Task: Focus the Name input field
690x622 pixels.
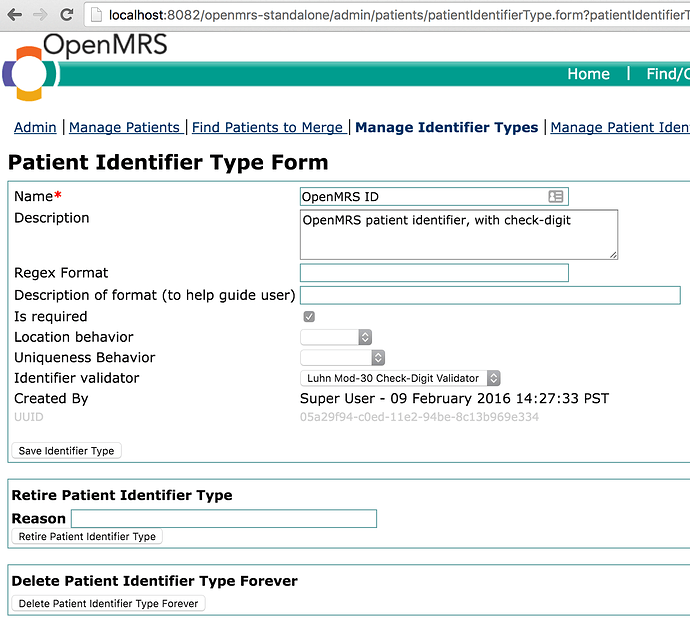Action: [x=434, y=196]
